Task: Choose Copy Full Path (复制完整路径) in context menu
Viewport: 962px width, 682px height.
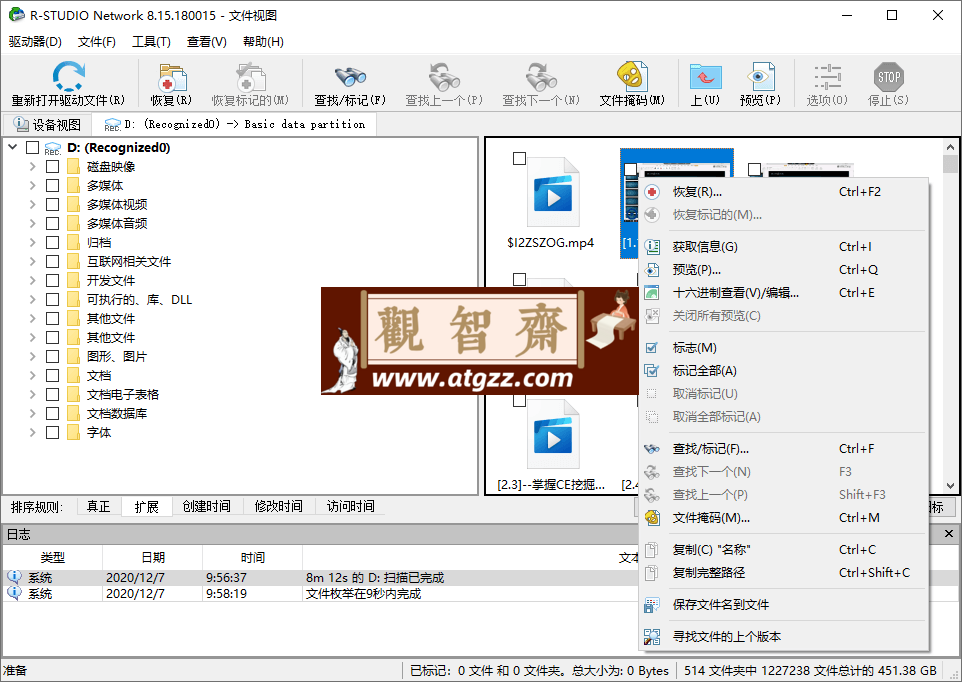Action: click(x=783, y=572)
